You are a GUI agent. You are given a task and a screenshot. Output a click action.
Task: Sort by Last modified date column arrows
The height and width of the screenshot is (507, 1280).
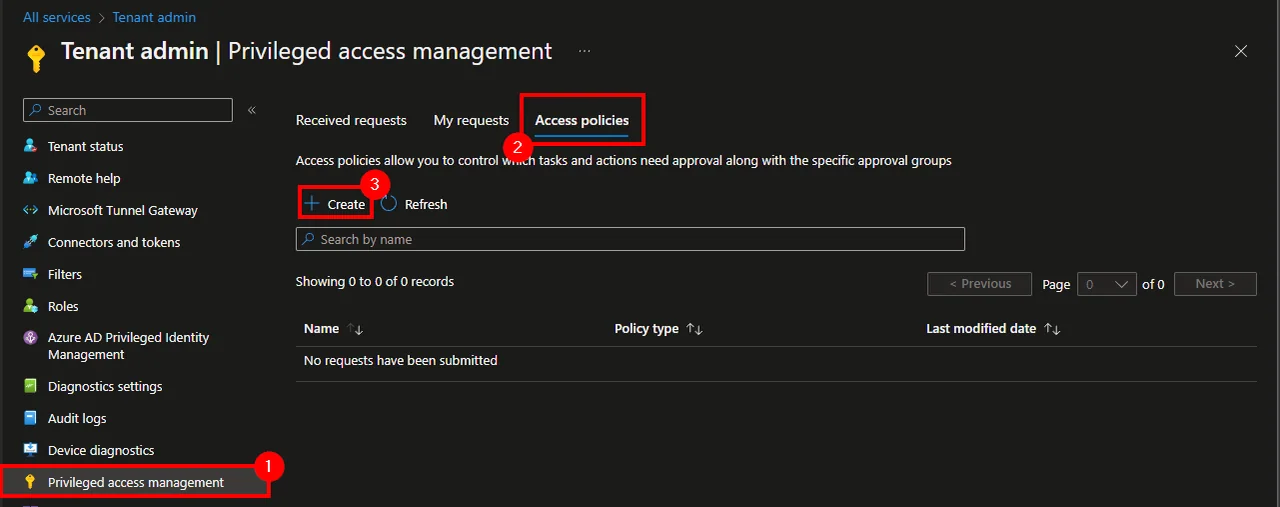point(1052,329)
